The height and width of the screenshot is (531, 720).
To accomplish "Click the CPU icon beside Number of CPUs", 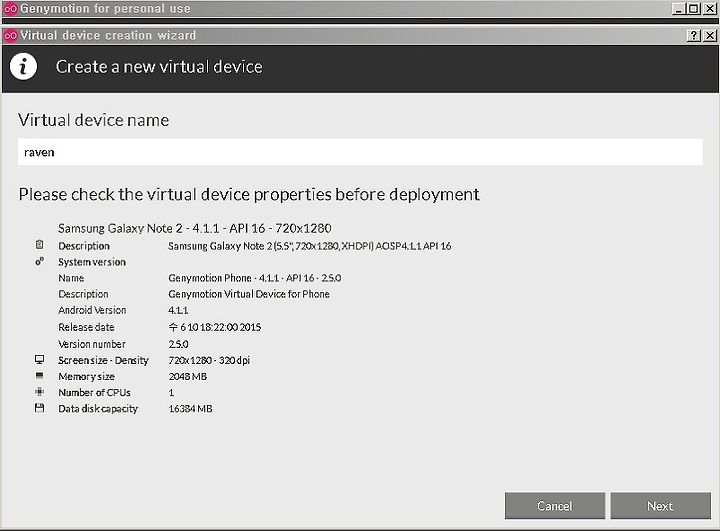I will pyautogui.click(x=39, y=392).
